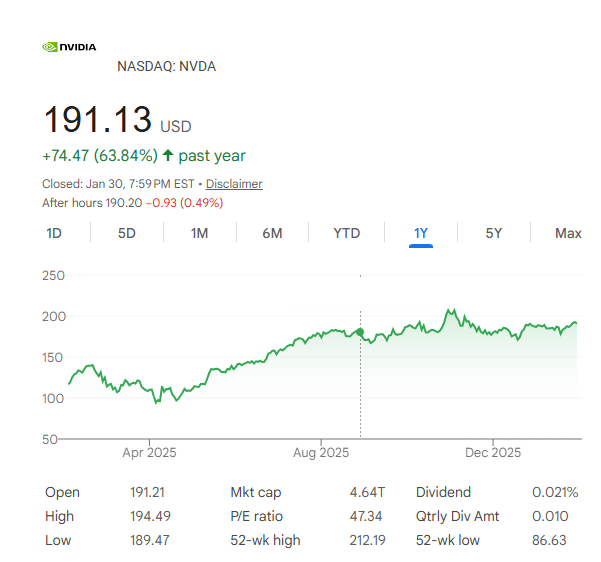The width and height of the screenshot is (601, 562).
Task: Click the Mkt cap value 4.64T
Action: click(x=367, y=492)
